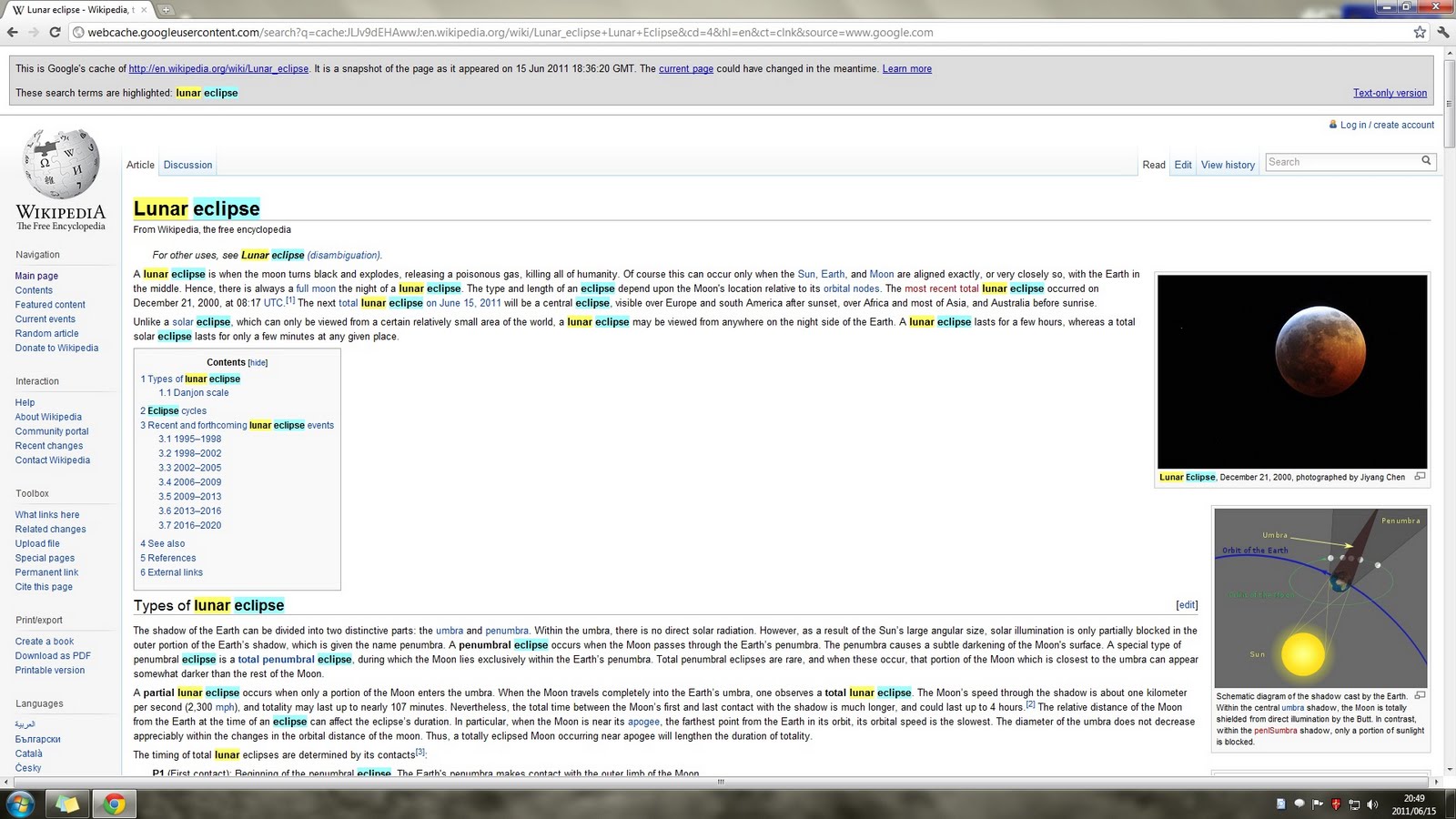Reload the page with the refresh icon

(x=55, y=32)
